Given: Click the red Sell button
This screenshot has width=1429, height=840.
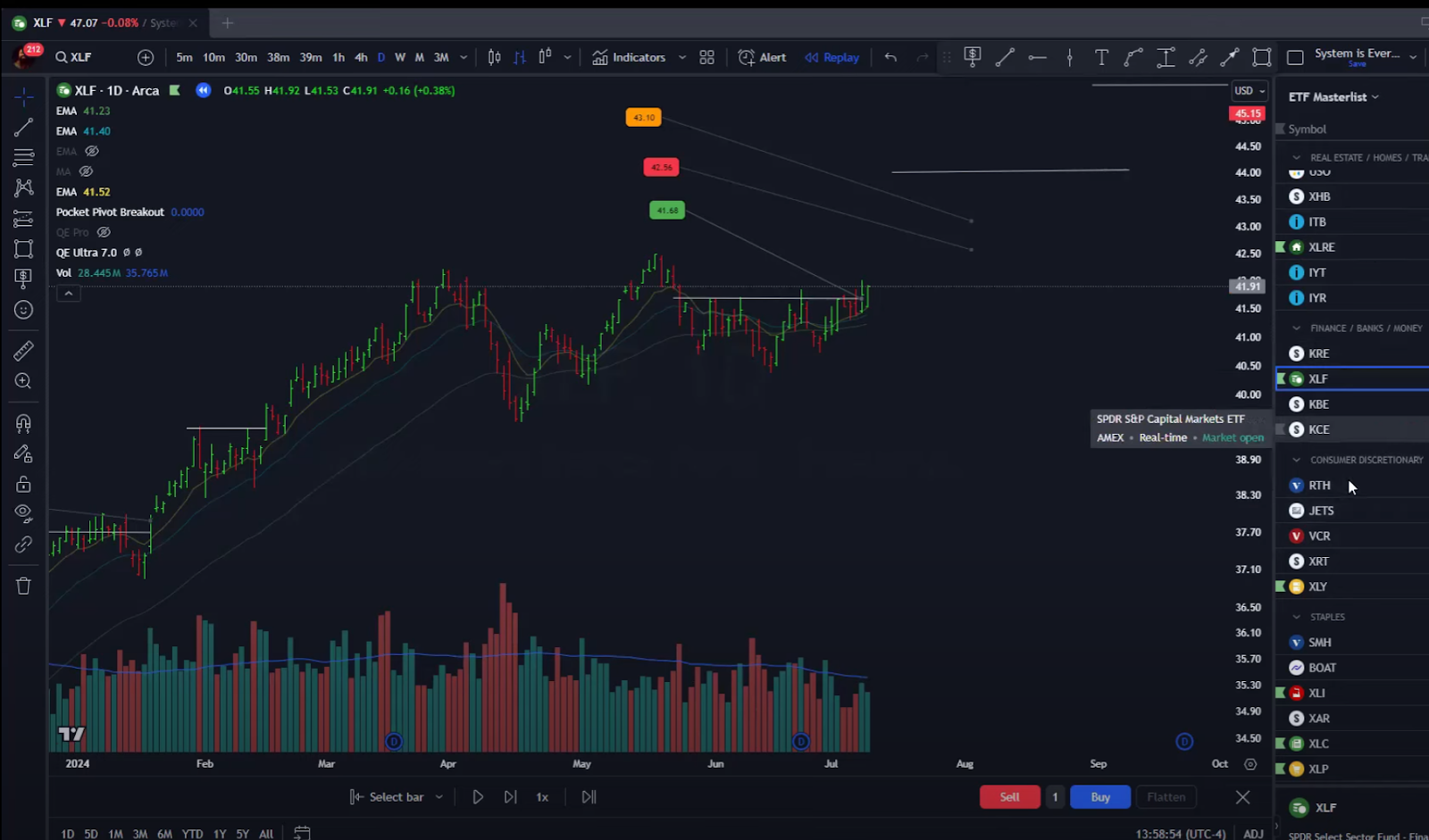Looking at the screenshot, I should [x=1009, y=797].
